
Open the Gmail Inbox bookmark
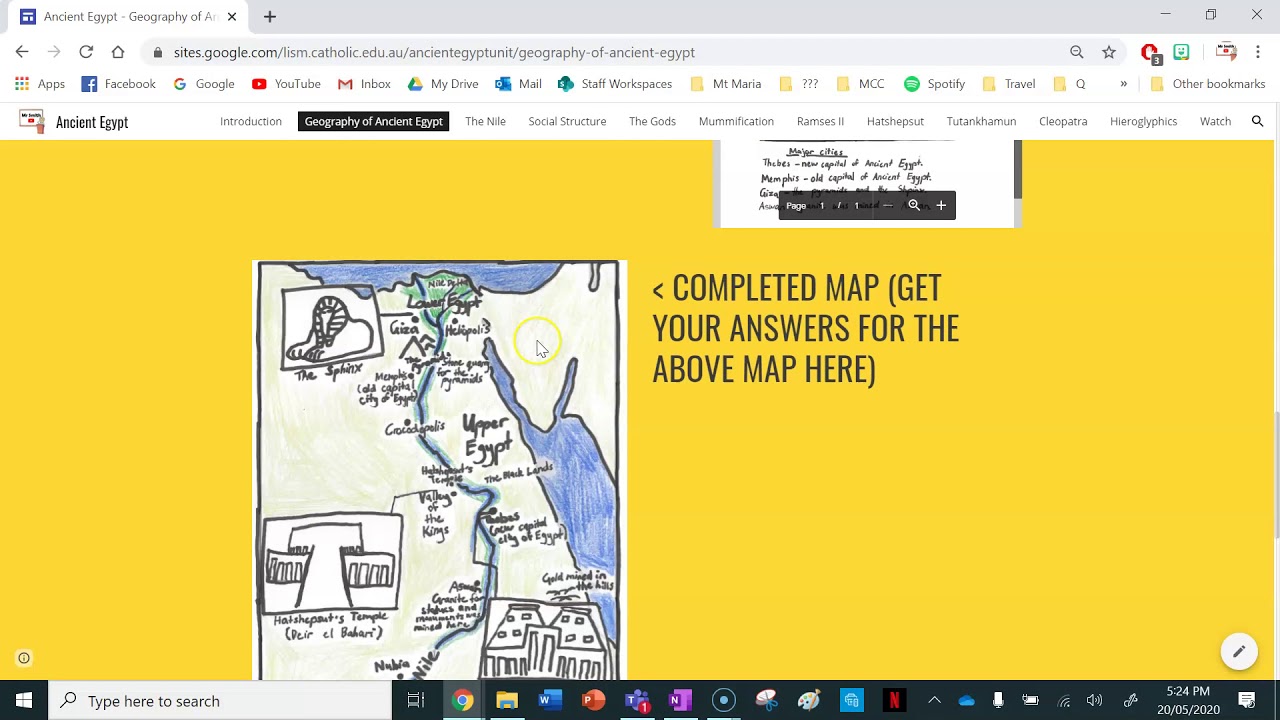pos(364,84)
